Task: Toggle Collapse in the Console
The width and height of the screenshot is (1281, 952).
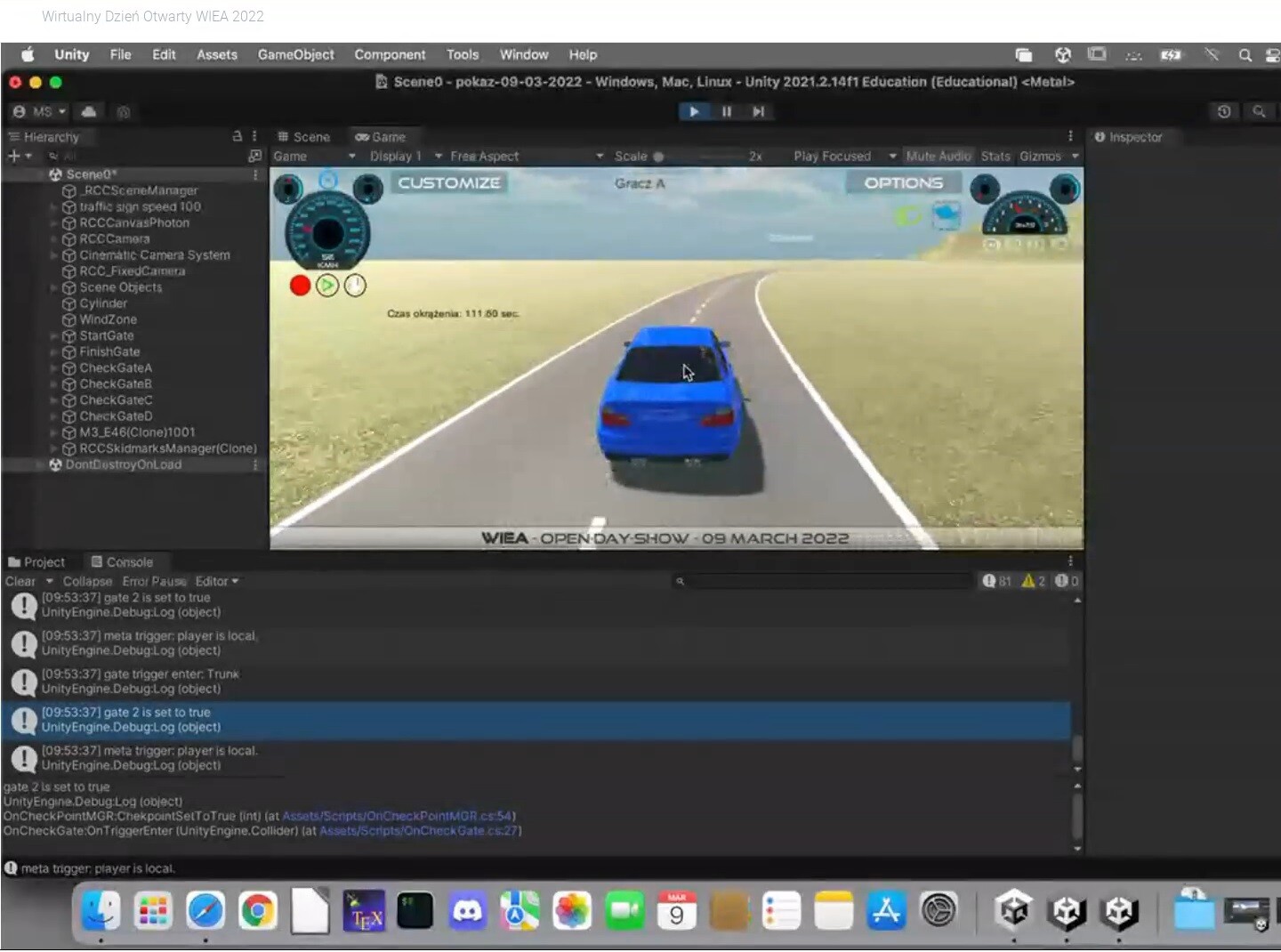Action: tap(87, 581)
